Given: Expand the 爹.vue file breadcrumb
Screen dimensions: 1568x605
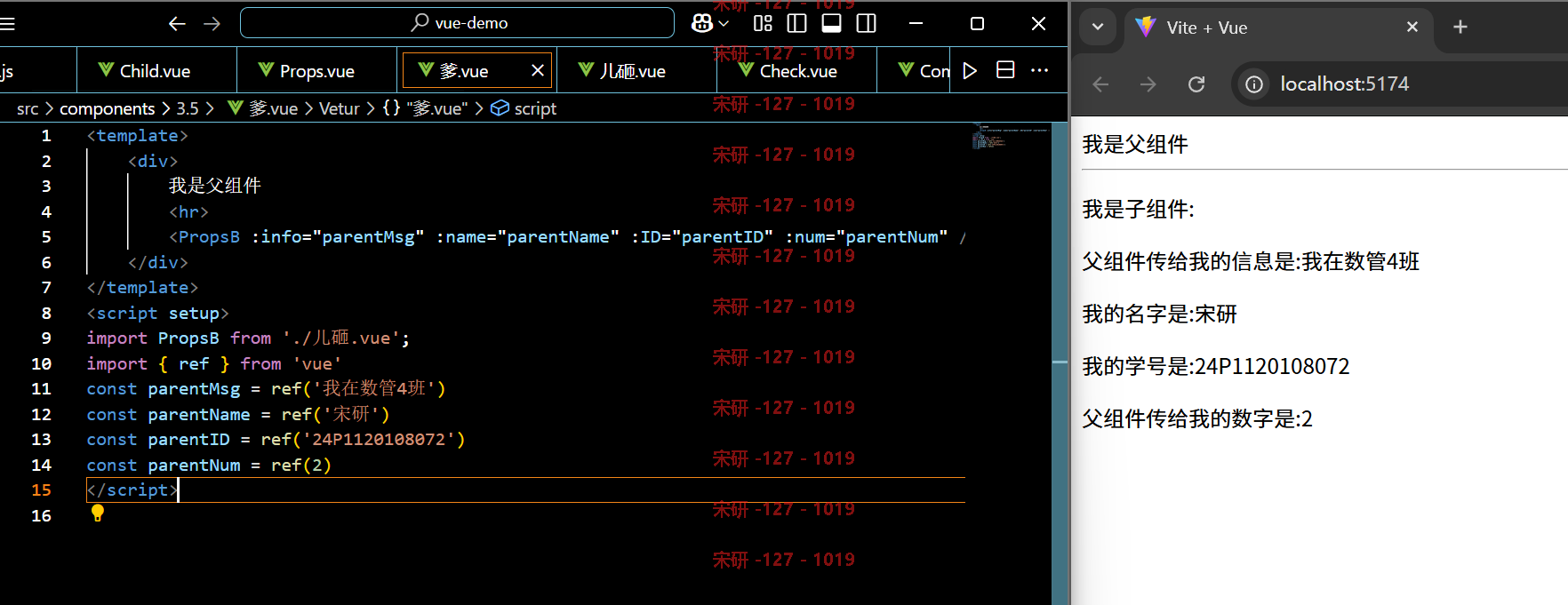Looking at the screenshot, I should click(x=263, y=108).
